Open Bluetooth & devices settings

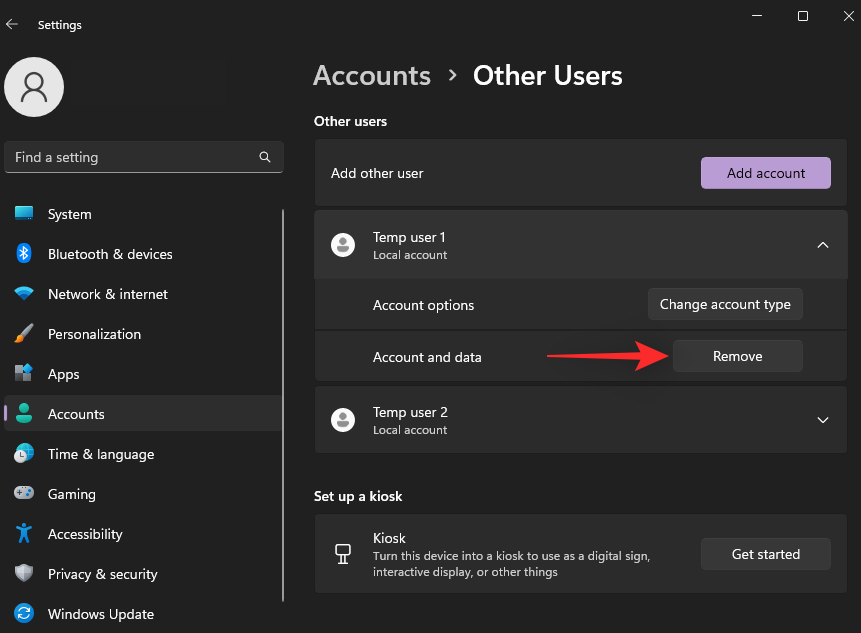pyautogui.click(x=143, y=254)
